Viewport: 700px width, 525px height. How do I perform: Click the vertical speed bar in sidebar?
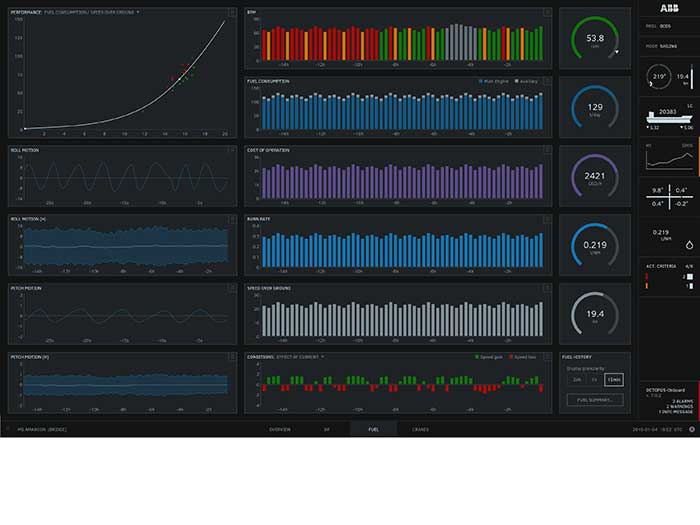(x=692, y=77)
